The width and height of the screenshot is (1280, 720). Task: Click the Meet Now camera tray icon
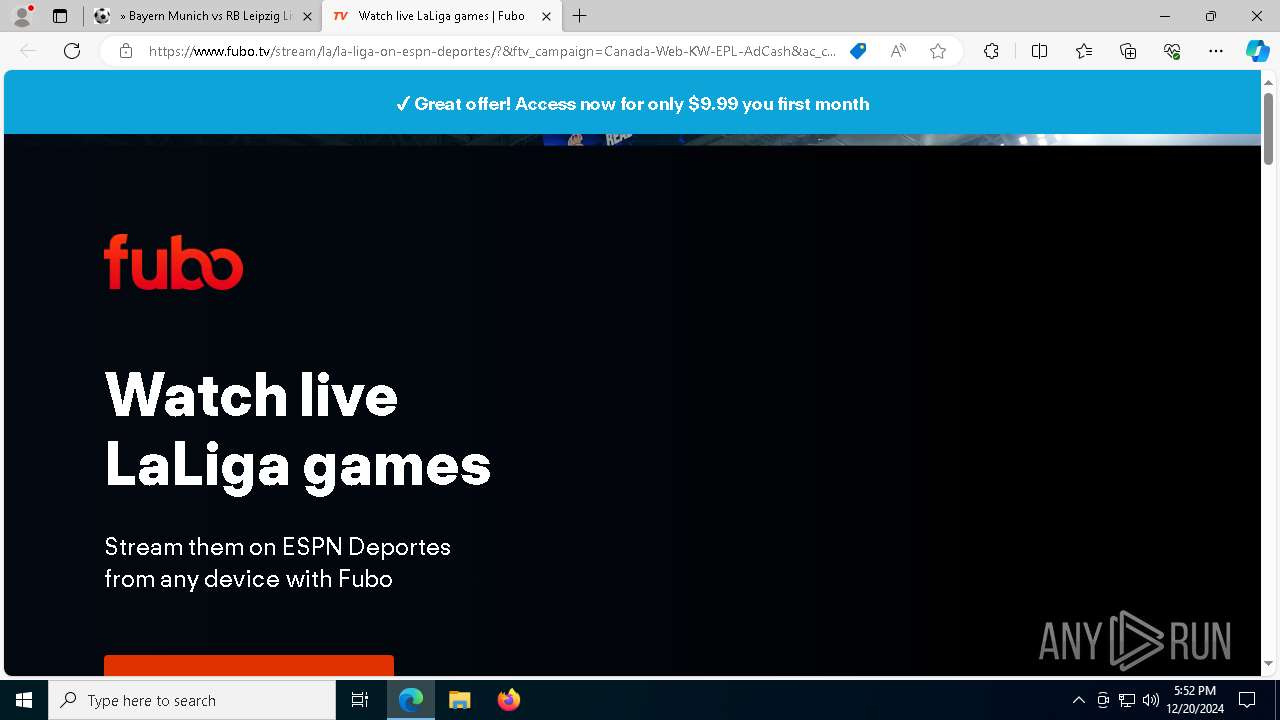(1103, 700)
